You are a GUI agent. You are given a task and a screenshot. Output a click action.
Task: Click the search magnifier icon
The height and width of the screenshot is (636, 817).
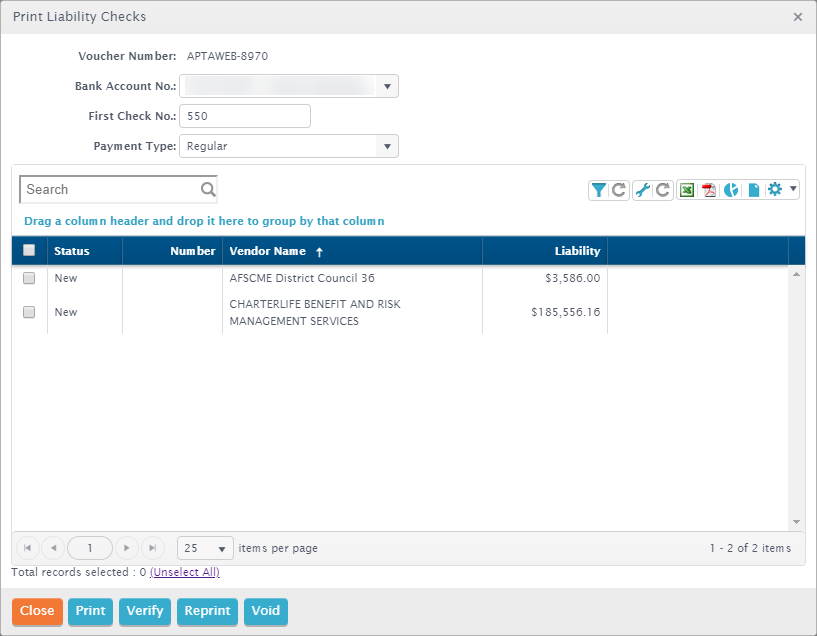click(208, 189)
